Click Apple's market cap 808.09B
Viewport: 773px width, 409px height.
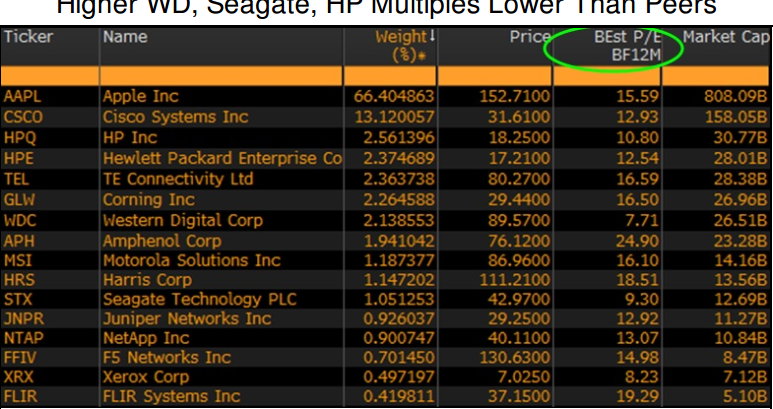pyautogui.click(x=738, y=97)
